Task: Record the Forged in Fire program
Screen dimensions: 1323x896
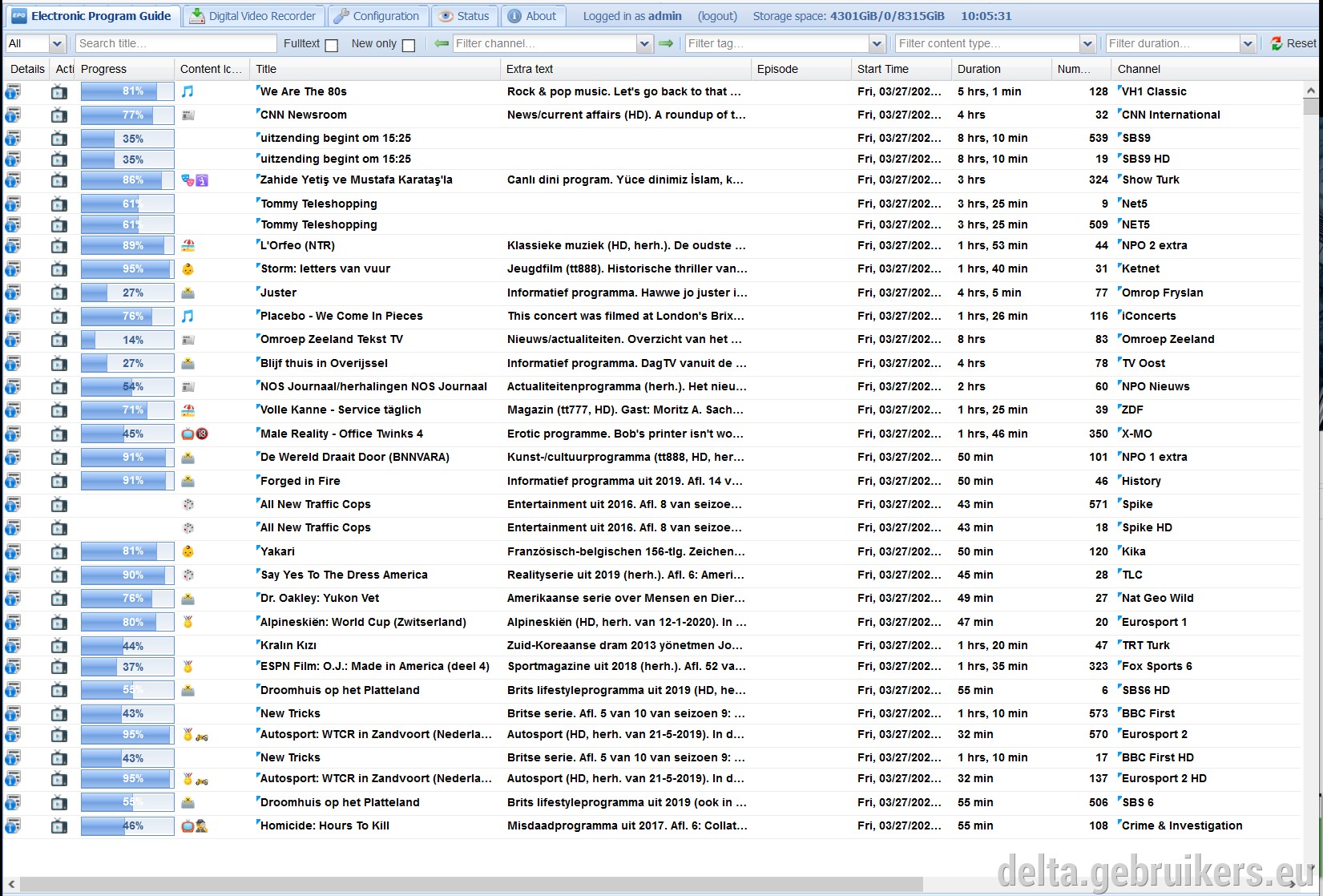Action: [59, 482]
